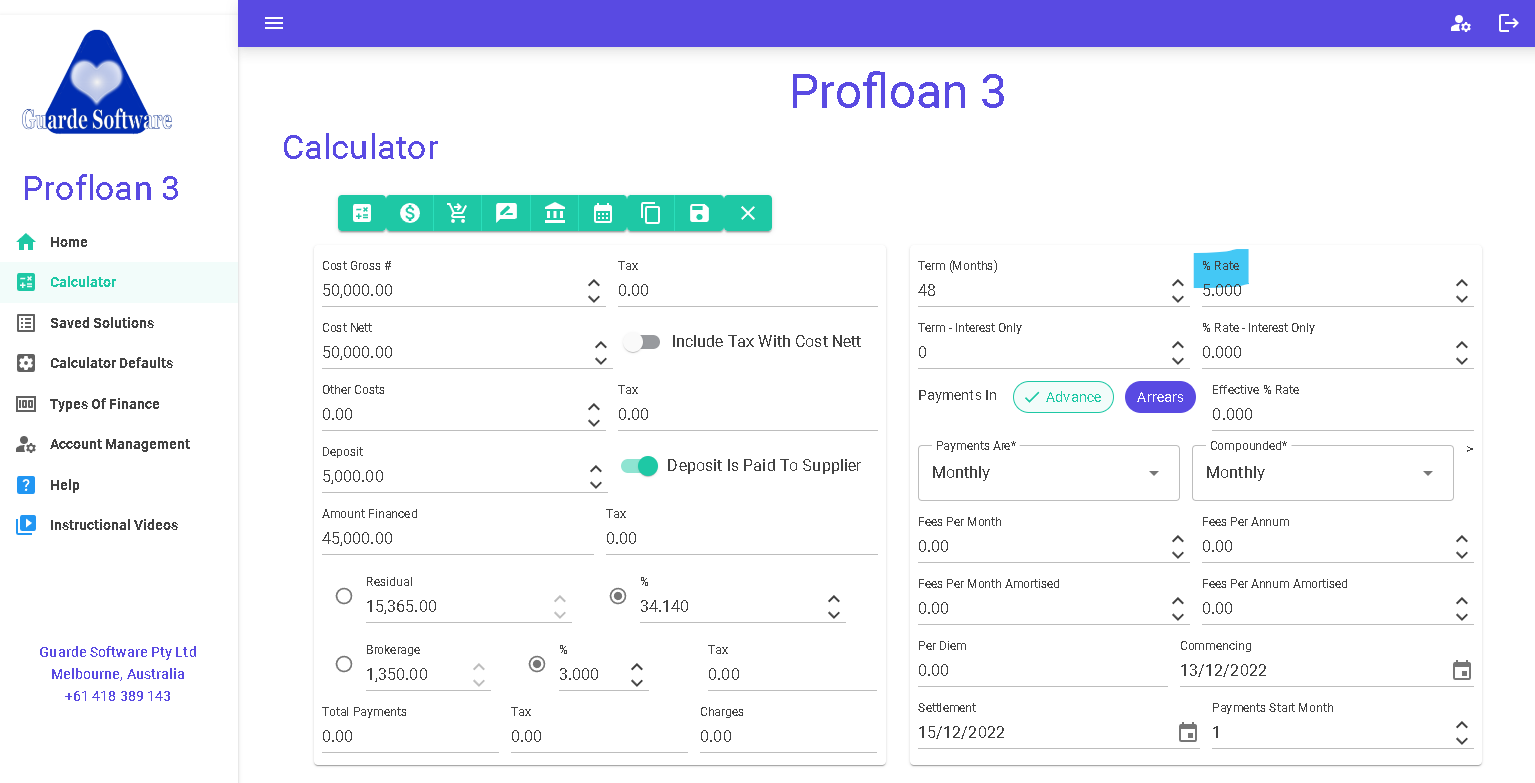Decrease Cost Nett with the down arrow
The width and height of the screenshot is (1535, 783).
click(x=600, y=361)
